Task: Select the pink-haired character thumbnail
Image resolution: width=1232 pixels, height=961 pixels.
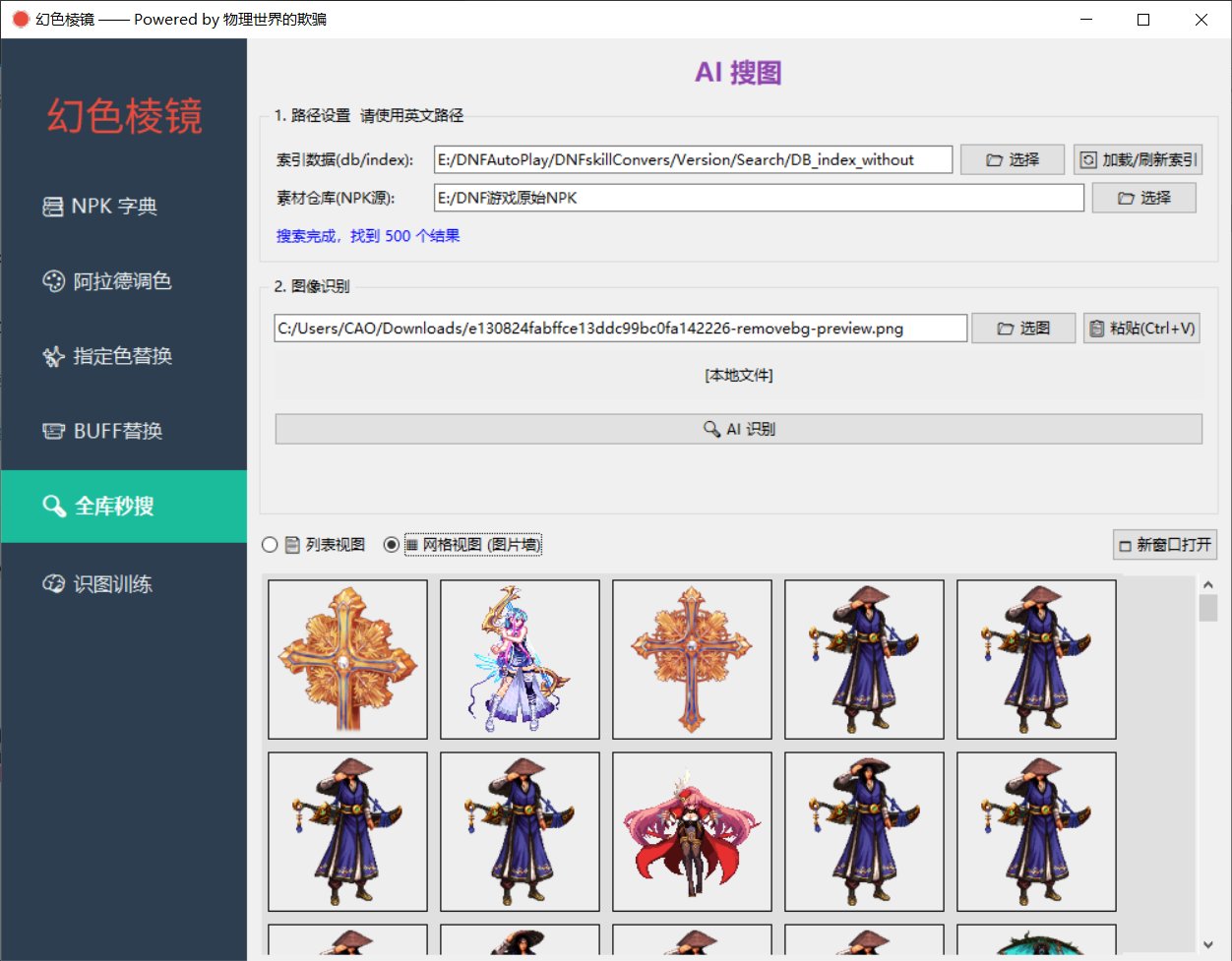Action: (692, 831)
